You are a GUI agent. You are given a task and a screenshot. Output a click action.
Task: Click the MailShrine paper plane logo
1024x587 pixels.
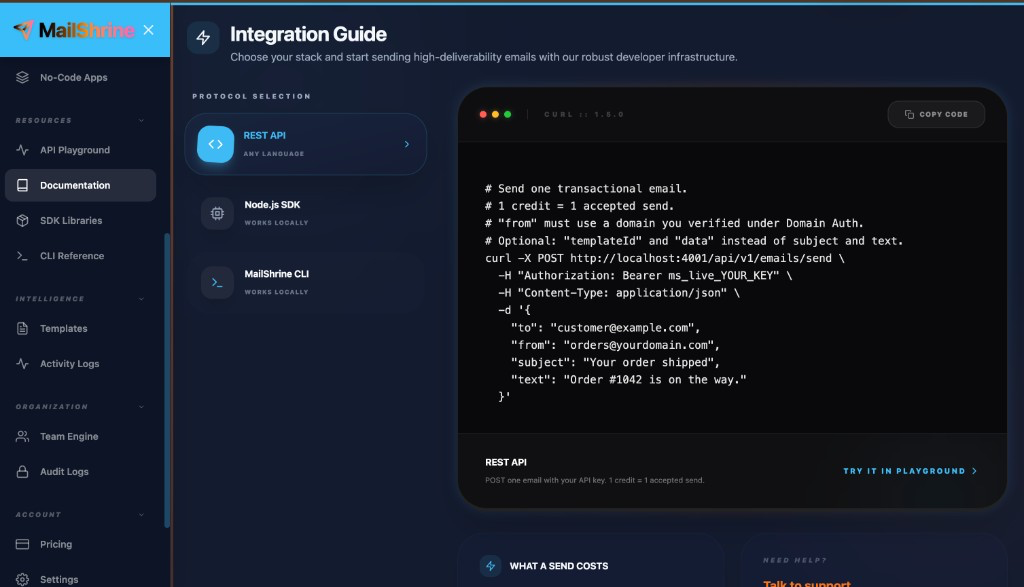pyautogui.click(x=23, y=29)
